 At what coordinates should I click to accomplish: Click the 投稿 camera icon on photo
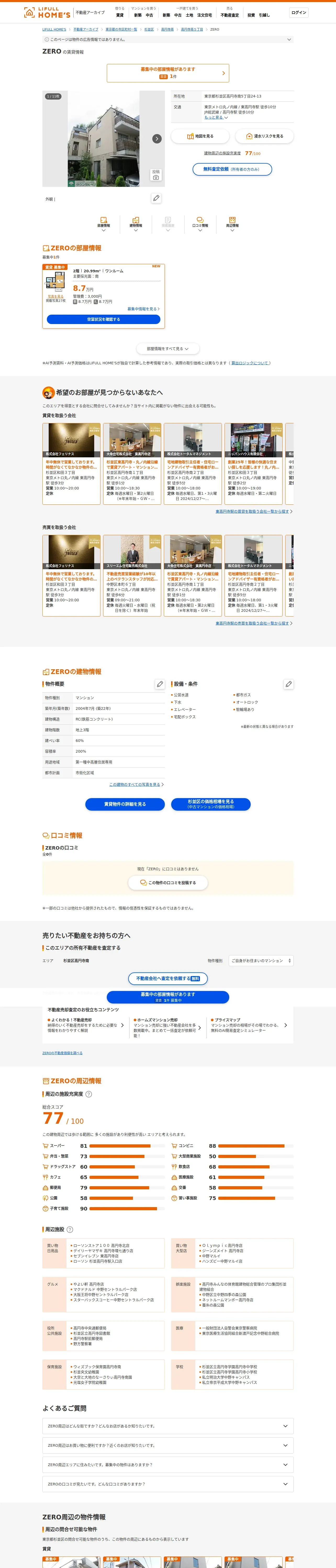[x=156, y=175]
